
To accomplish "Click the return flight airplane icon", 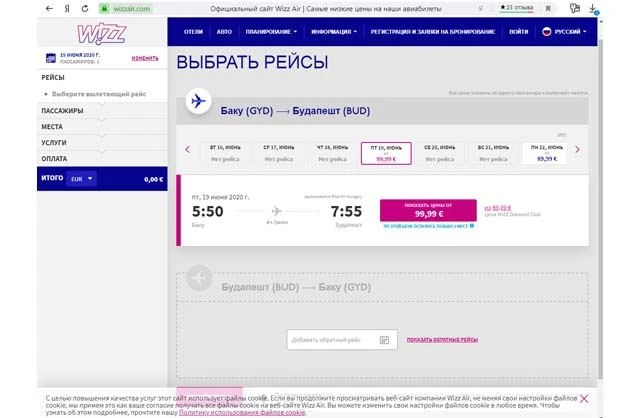I will coord(199,278).
